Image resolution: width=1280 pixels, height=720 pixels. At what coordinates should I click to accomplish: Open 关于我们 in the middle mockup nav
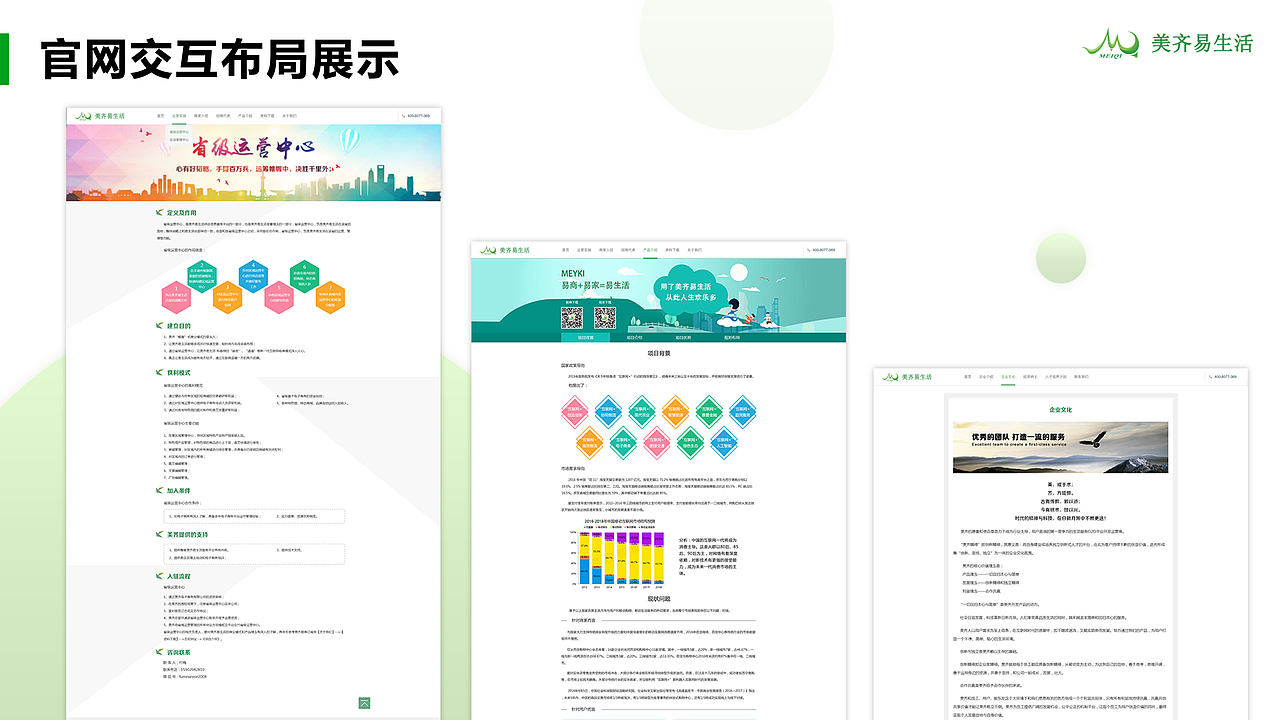coord(694,250)
